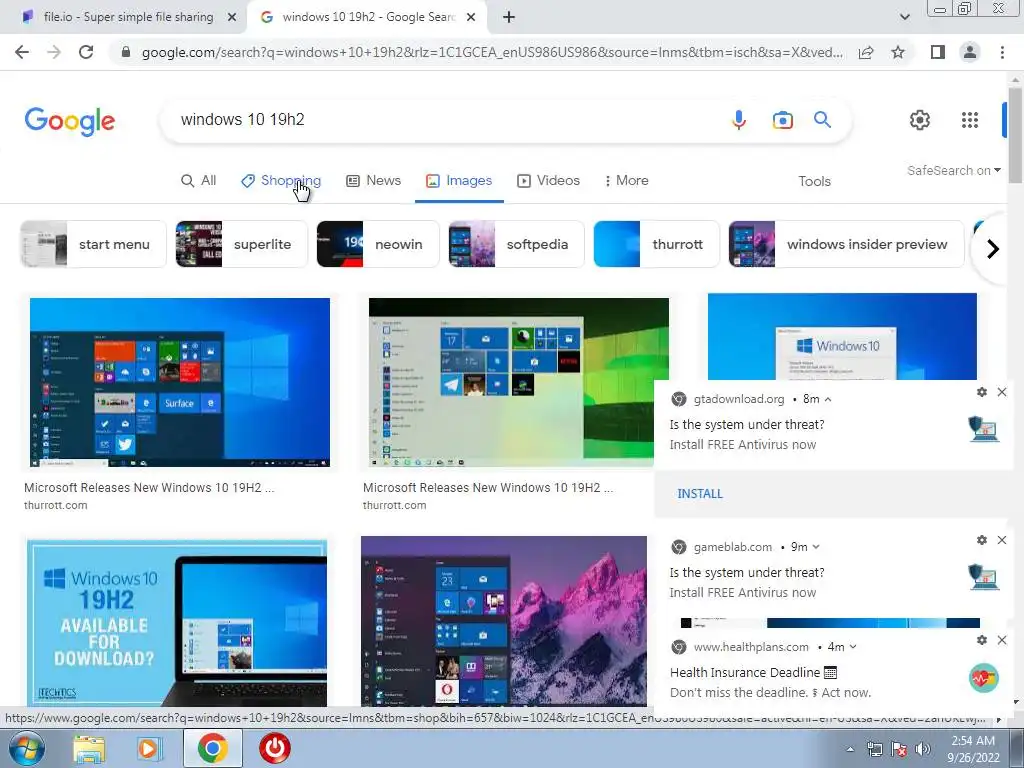This screenshot has width=1024, height=768.
Task: Close the file.io tab
Action: point(232,18)
